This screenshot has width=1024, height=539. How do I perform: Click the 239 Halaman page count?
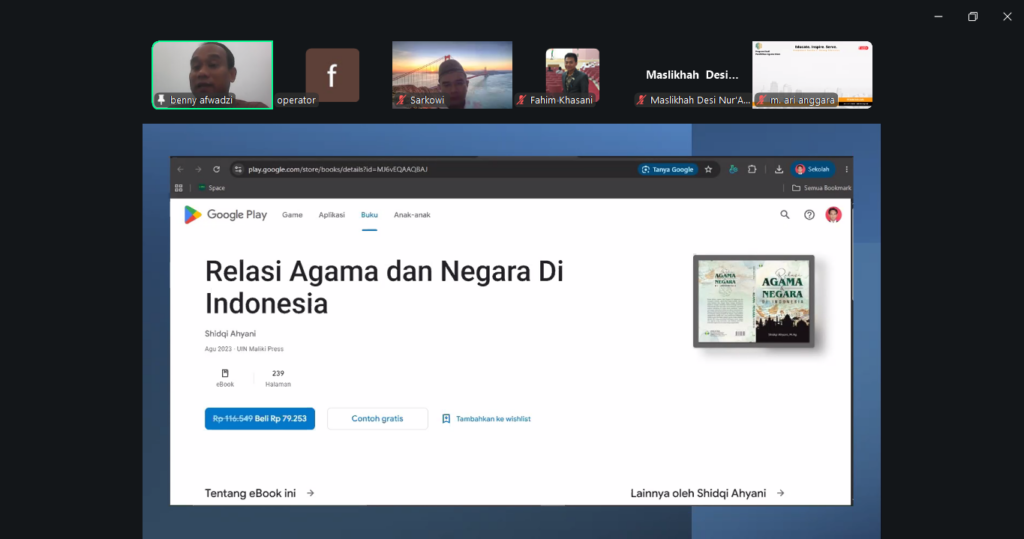click(x=278, y=378)
